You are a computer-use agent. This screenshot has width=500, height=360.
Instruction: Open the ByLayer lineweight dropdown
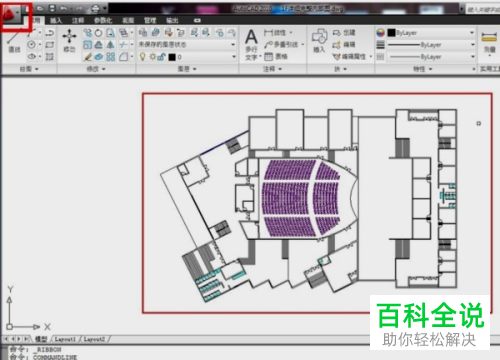pyautogui.click(x=431, y=45)
